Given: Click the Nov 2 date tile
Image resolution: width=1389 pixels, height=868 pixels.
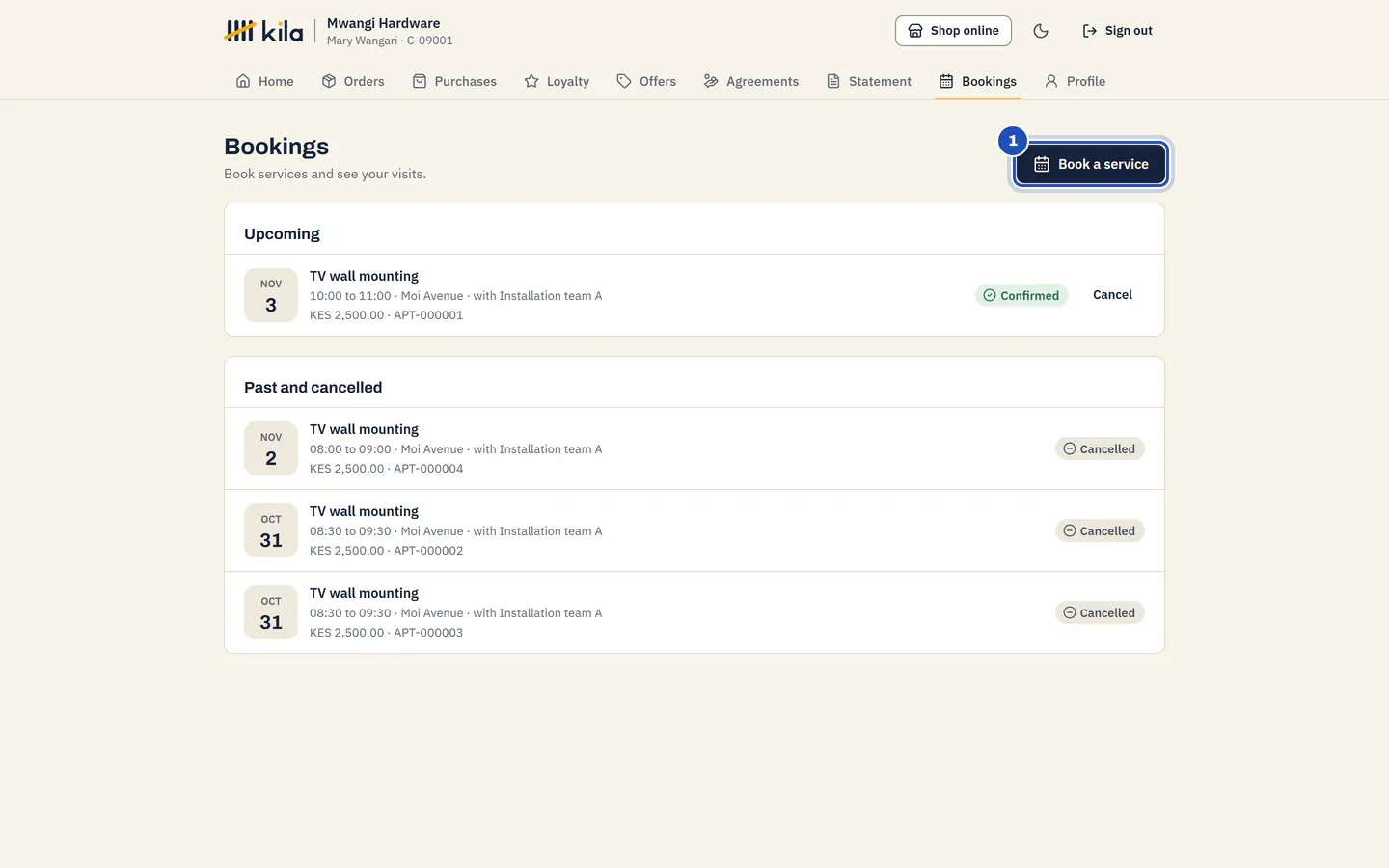Looking at the screenshot, I should [x=271, y=448].
